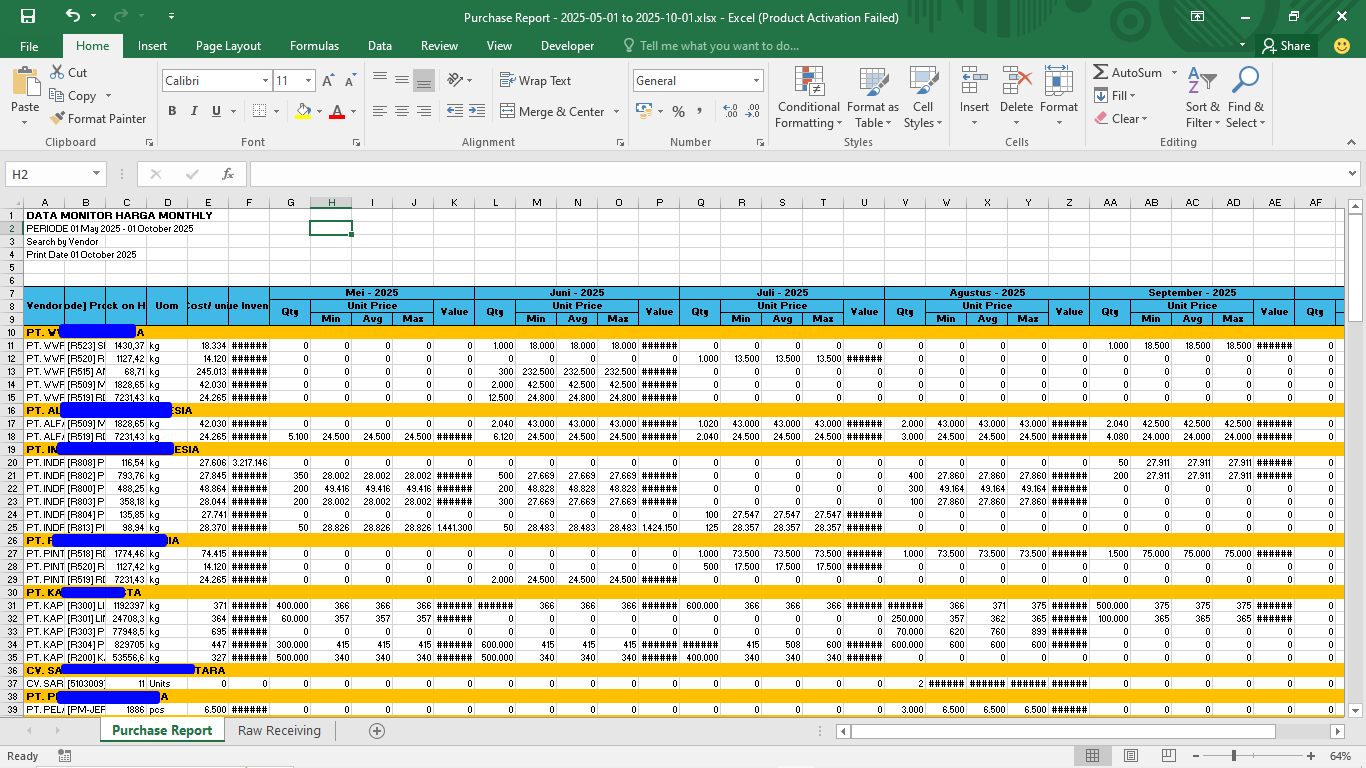This screenshot has width=1366, height=768.
Task: Apply Percent Style format
Action: point(679,111)
